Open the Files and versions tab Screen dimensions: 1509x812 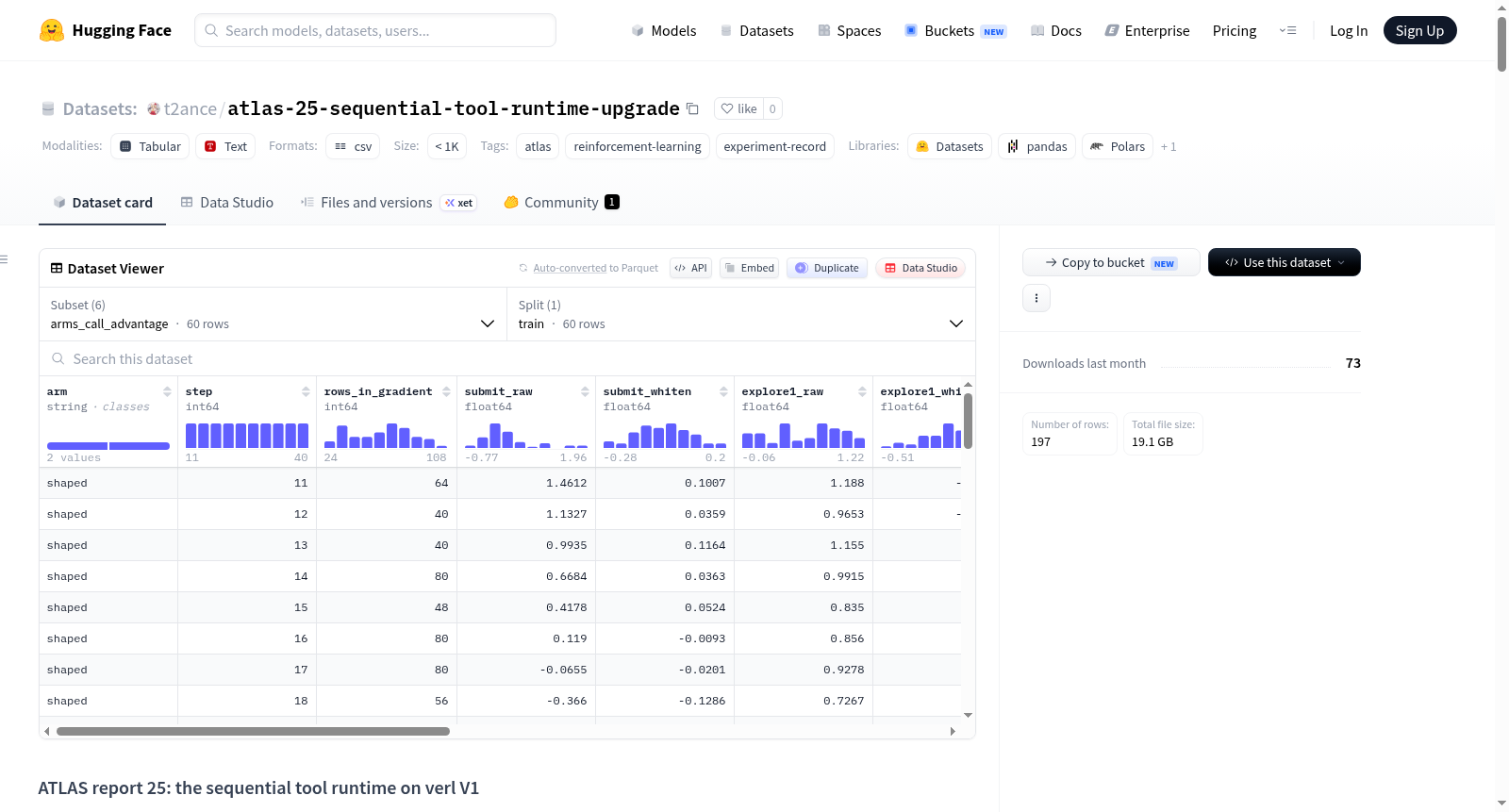pyautogui.click(x=388, y=202)
